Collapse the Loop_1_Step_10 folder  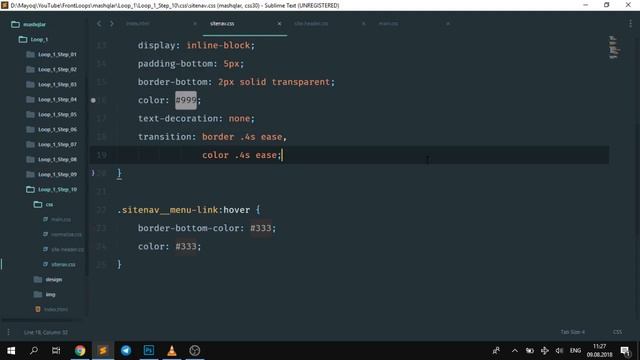51,189
